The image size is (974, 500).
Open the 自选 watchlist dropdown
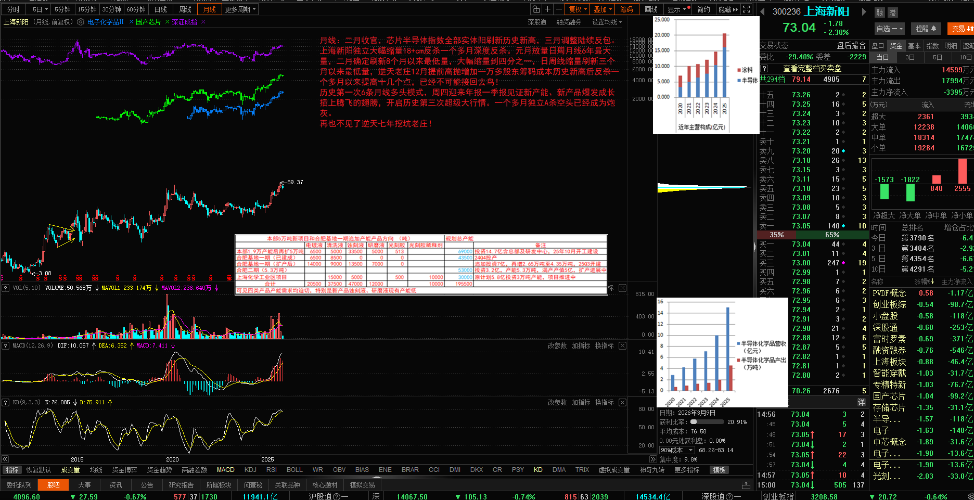pyautogui.click(x=890, y=29)
